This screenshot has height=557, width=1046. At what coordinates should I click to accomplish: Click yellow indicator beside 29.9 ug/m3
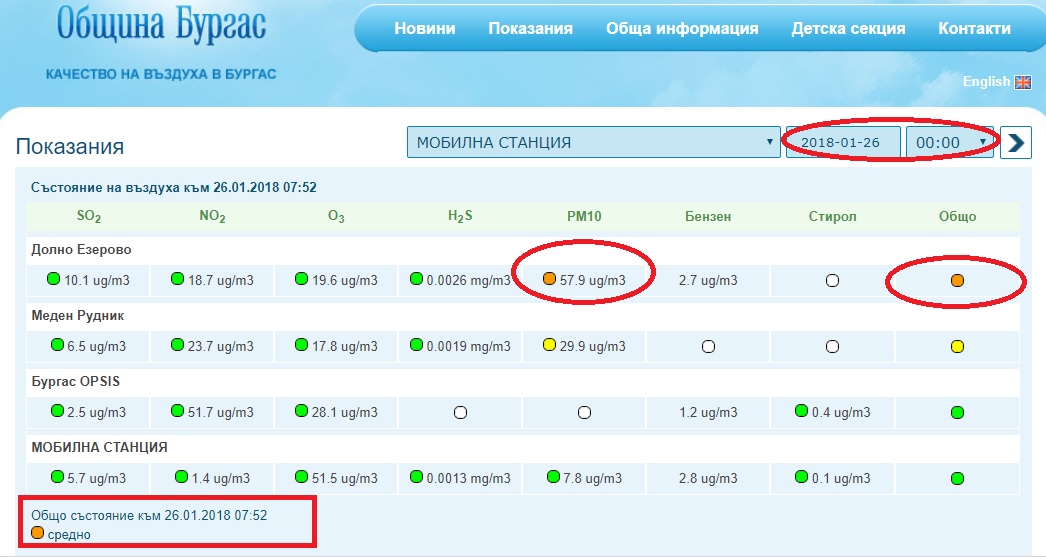[549, 345]
